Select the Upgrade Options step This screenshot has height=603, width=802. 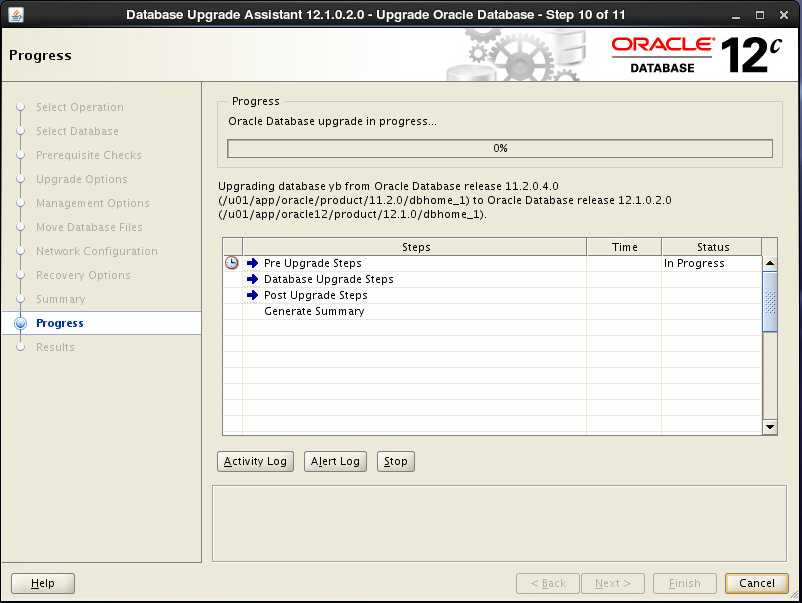tap(81, 179)
